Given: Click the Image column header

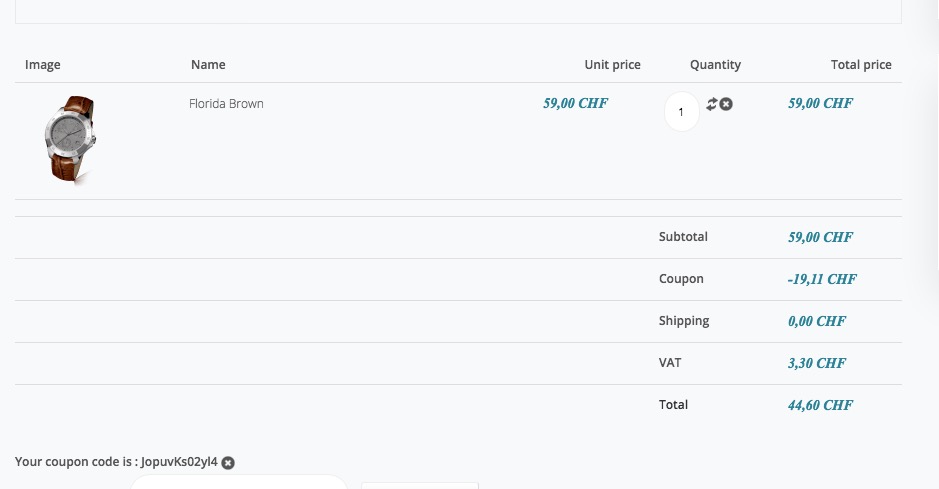Looking at the screenshot, I should coord(43,65).
